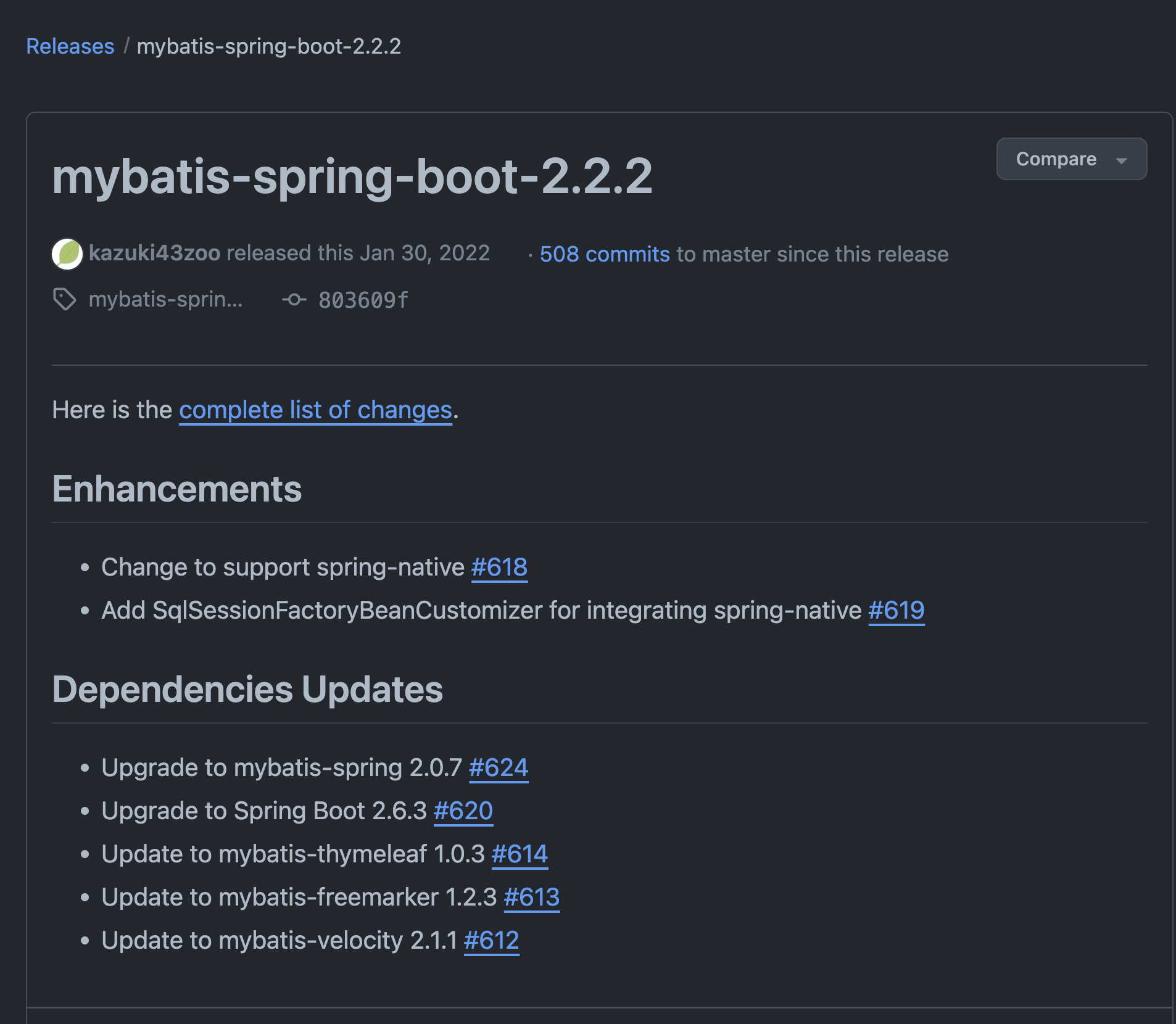The width and height of the screenshot is (1176, 1024).
Task: Click the commit icon beside 803609f
Action: [x=294, y=300]
